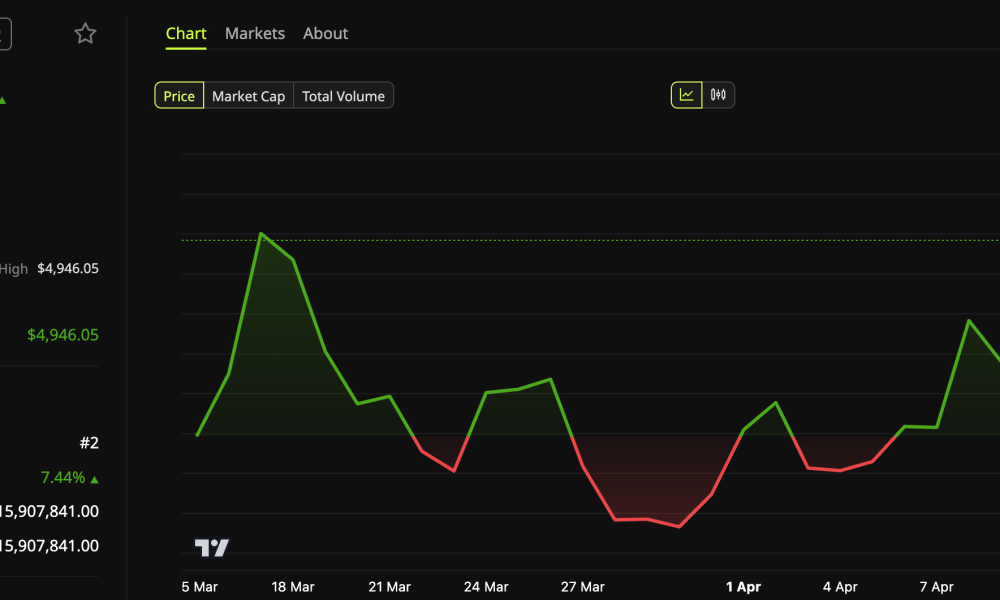The height and width of the screenshot is (600, 1000).
Task: Star this coin to add to watchlist
Action: pyautogui.click(x=85, y=33)
